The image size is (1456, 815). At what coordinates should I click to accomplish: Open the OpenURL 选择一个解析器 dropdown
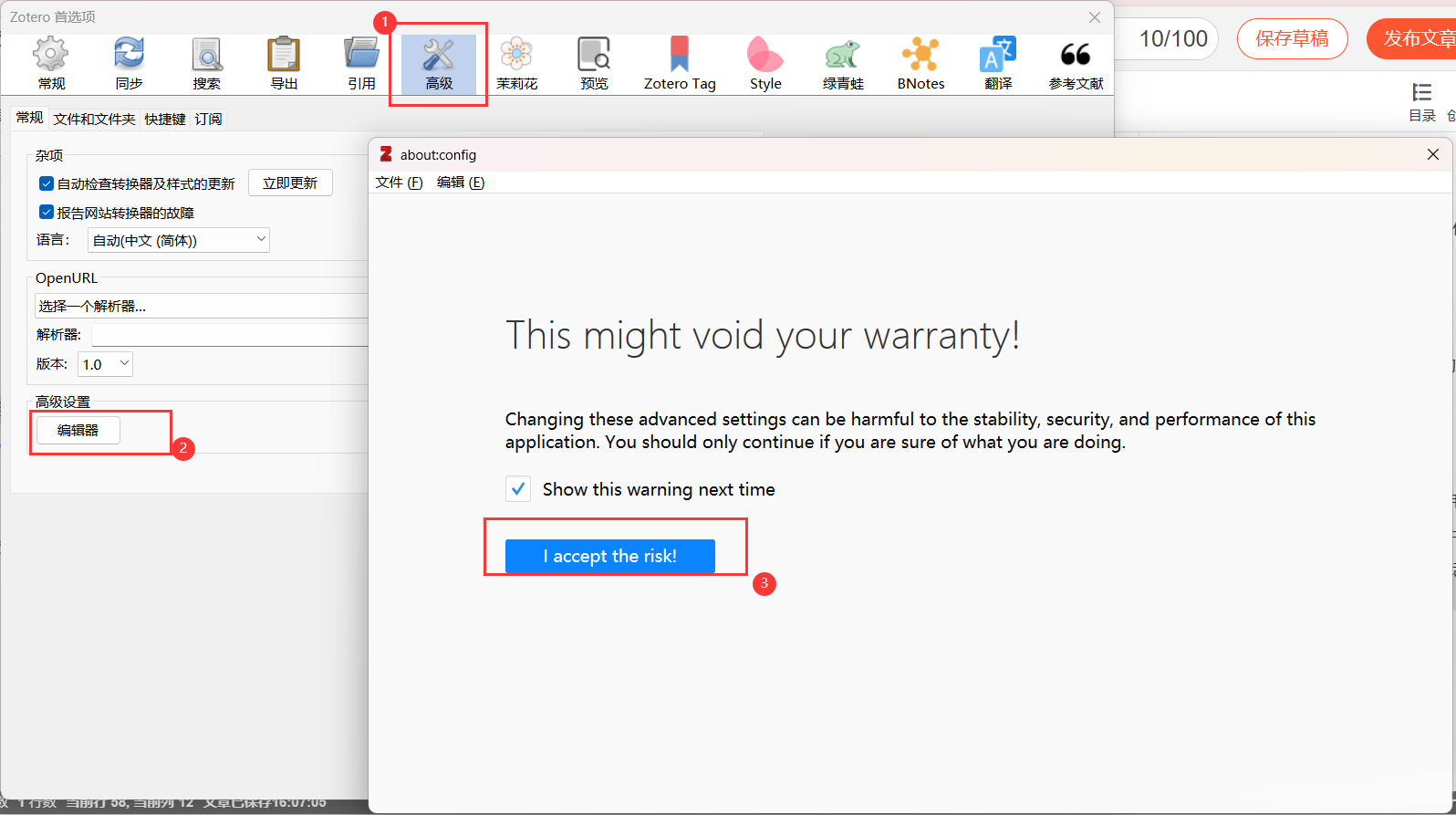202,306
